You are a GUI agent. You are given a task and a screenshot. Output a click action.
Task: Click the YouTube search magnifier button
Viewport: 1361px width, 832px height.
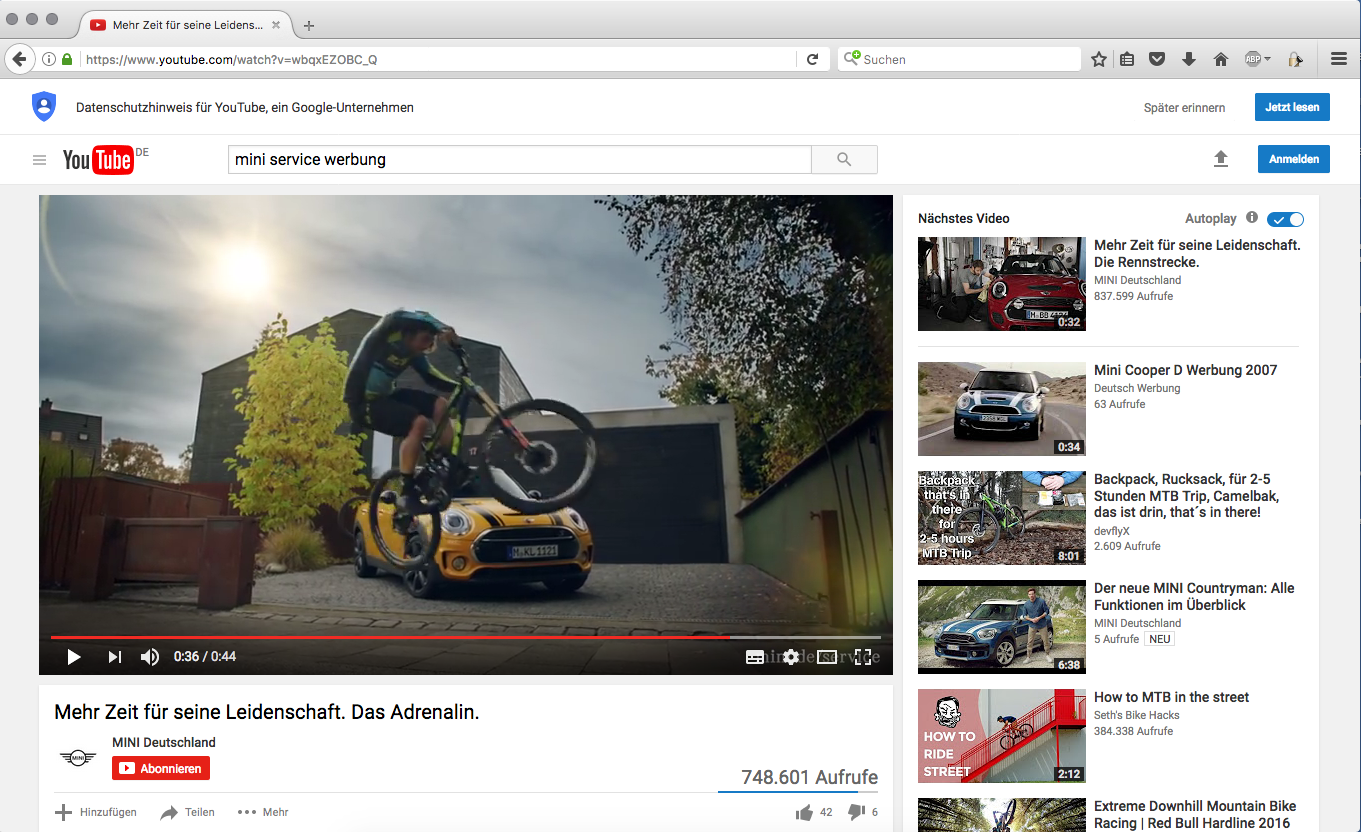click(x=844, y=159)
